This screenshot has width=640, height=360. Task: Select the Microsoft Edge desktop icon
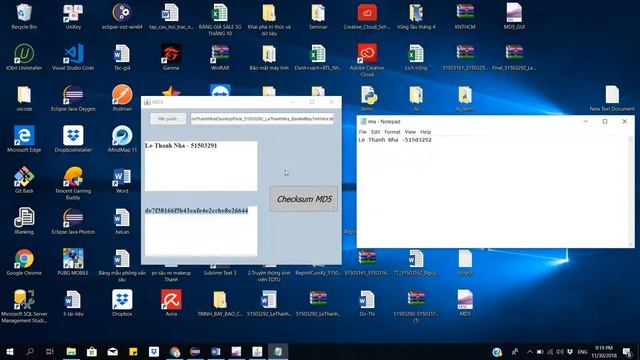click(x=24, y=139)
